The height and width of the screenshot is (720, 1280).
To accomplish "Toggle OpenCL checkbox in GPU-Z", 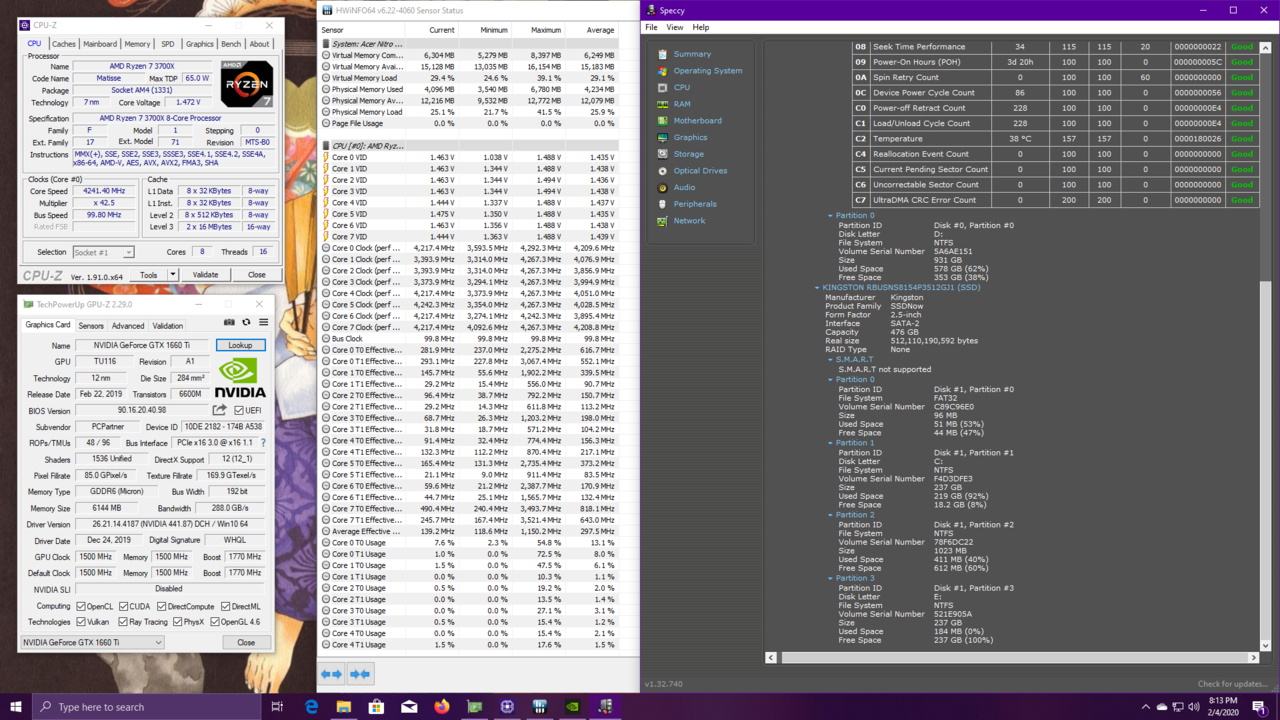I will pyautogui.click(x=81, y=606).
